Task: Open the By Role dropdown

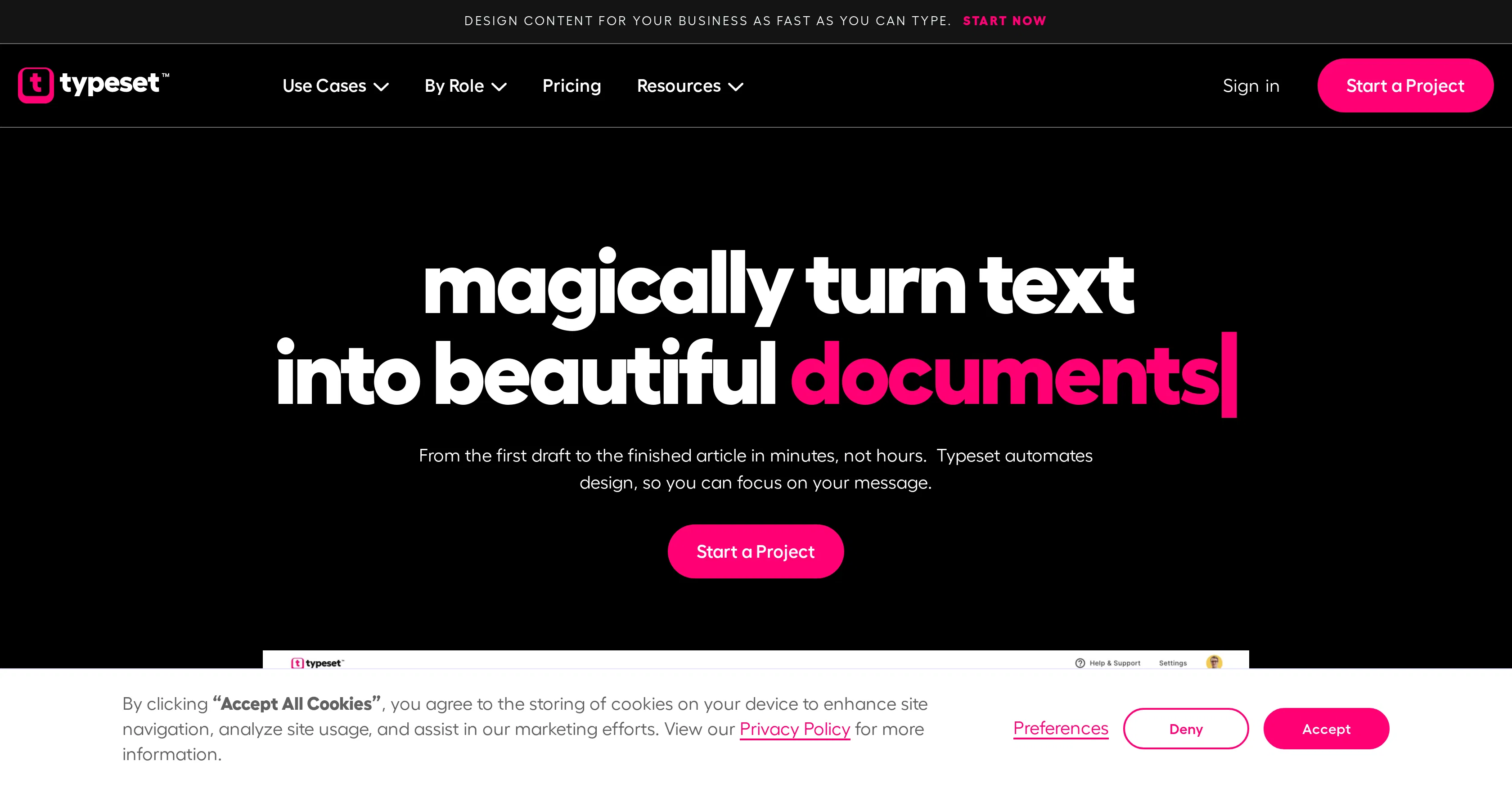Action: pos(465,85)
